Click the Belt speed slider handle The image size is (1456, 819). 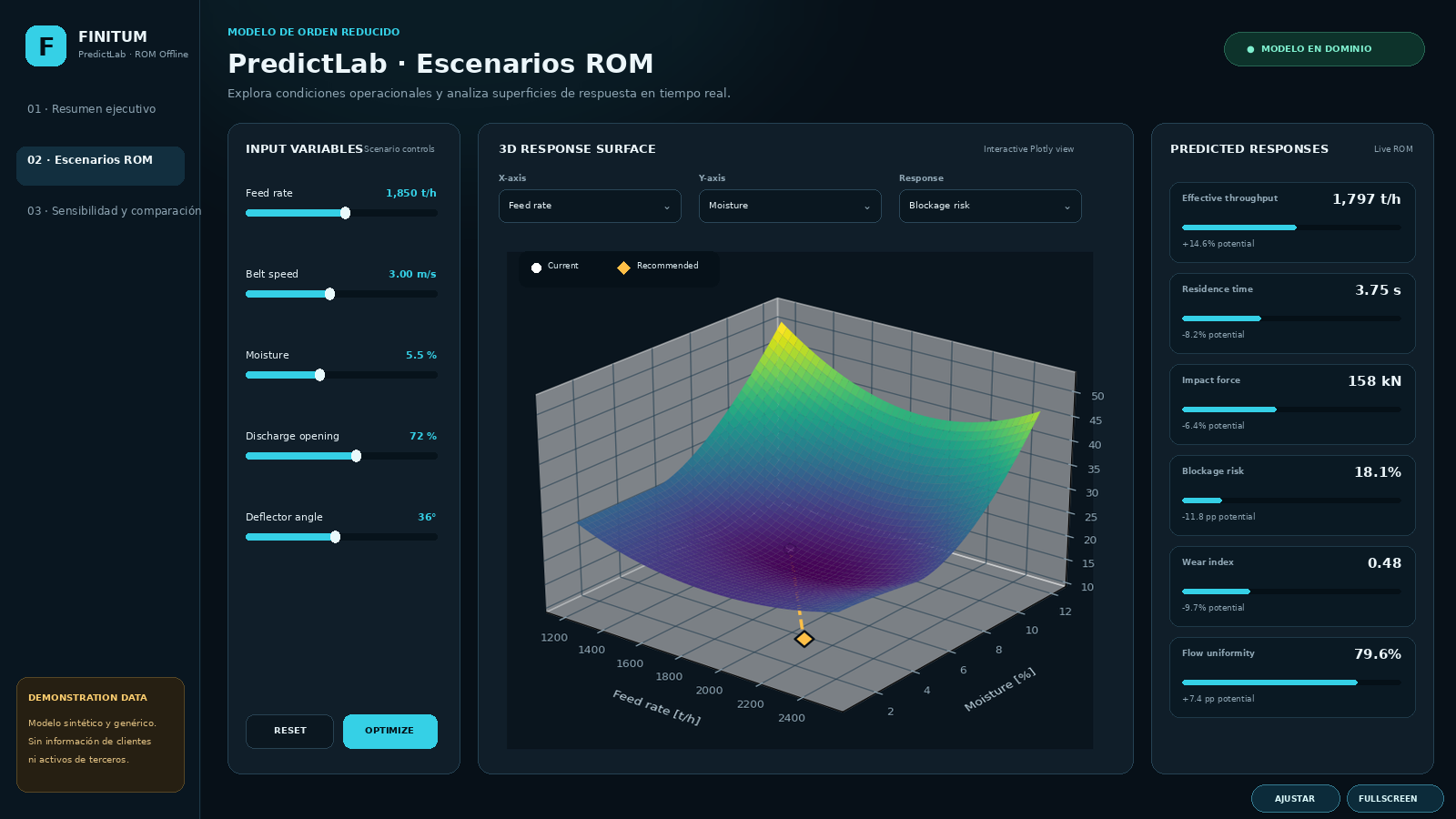point(329,294)
